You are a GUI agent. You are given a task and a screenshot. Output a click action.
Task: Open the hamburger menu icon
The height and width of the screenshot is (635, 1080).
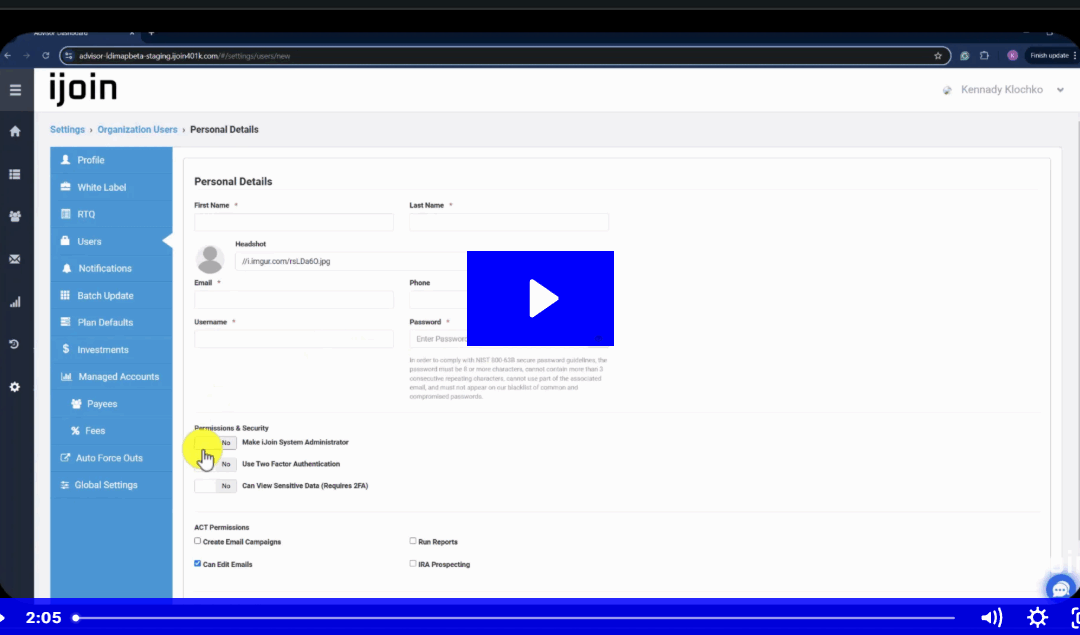point(15,90)
